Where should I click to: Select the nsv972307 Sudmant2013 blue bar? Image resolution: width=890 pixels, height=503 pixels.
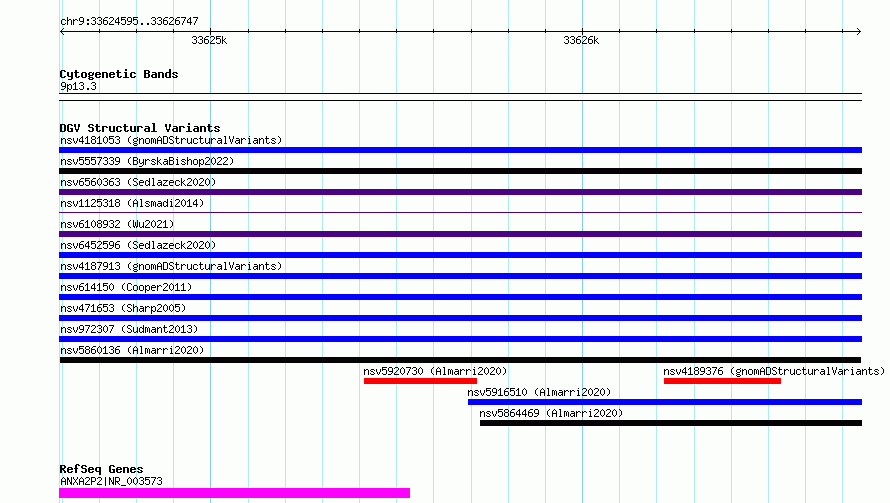(x=460, y=339)
